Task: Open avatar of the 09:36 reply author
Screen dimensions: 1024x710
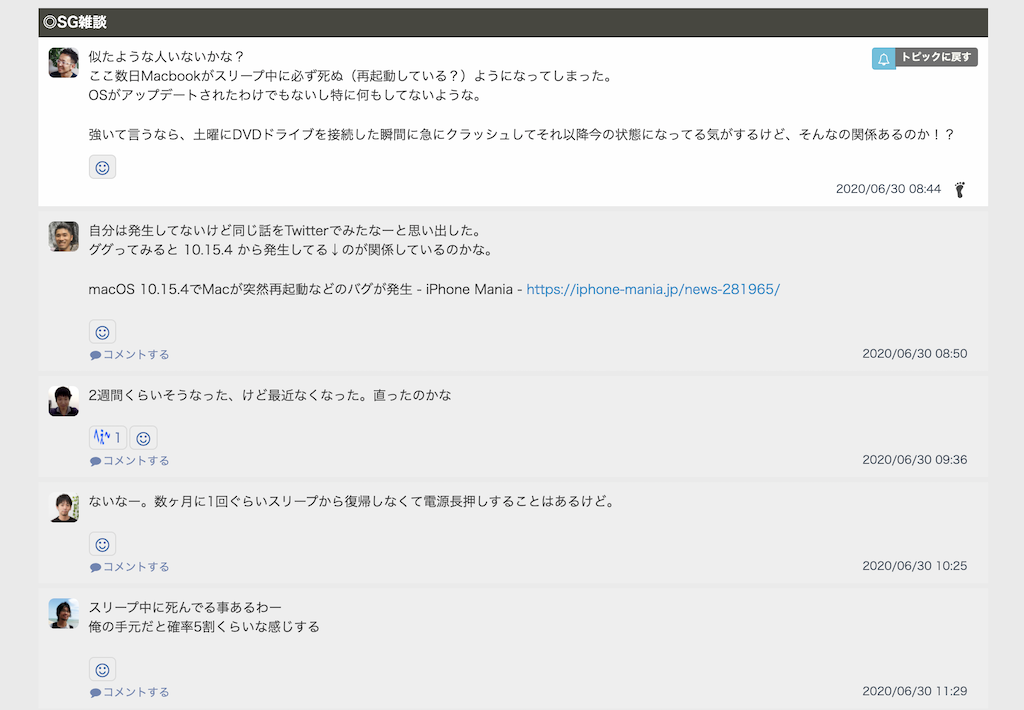Action: [64, 401]
